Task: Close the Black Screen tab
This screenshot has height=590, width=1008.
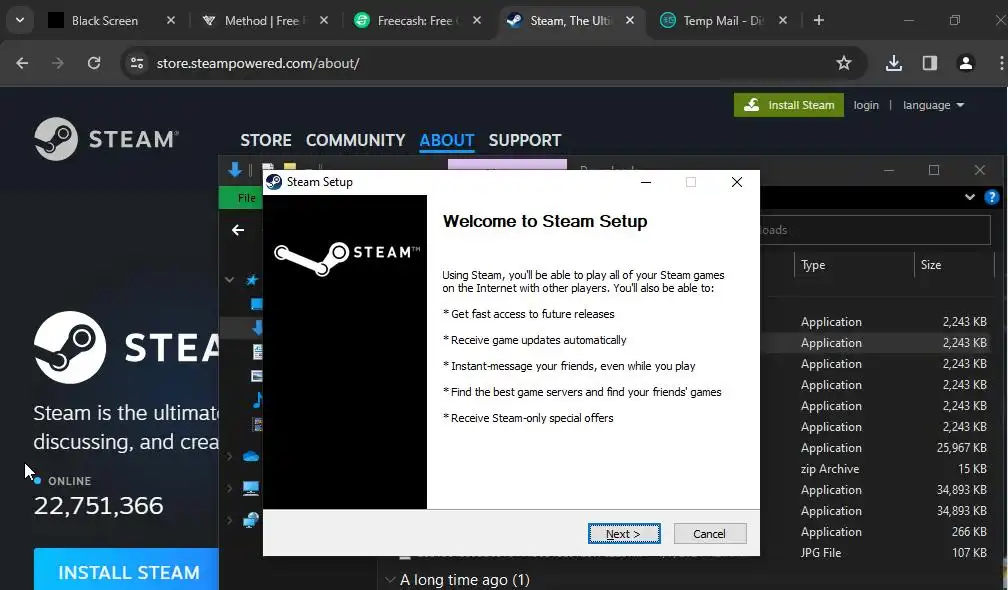Action: (x=170, y=21)
